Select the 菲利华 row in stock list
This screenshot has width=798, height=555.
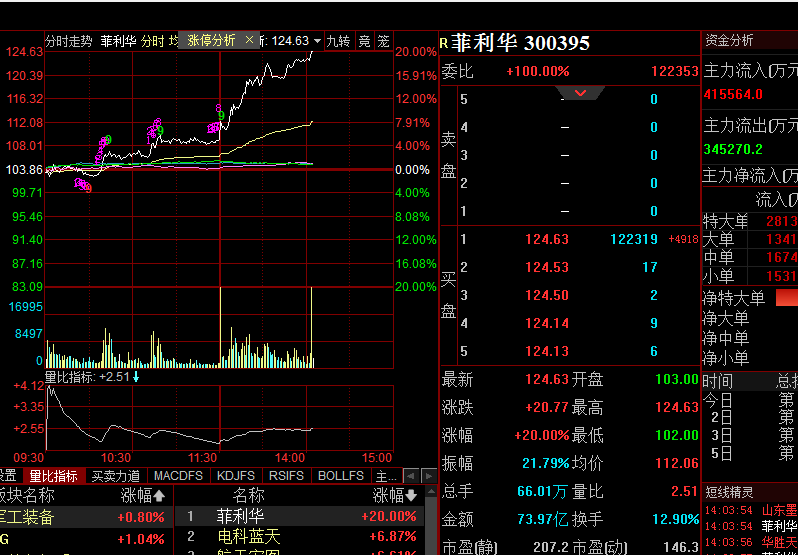(300, 516)
